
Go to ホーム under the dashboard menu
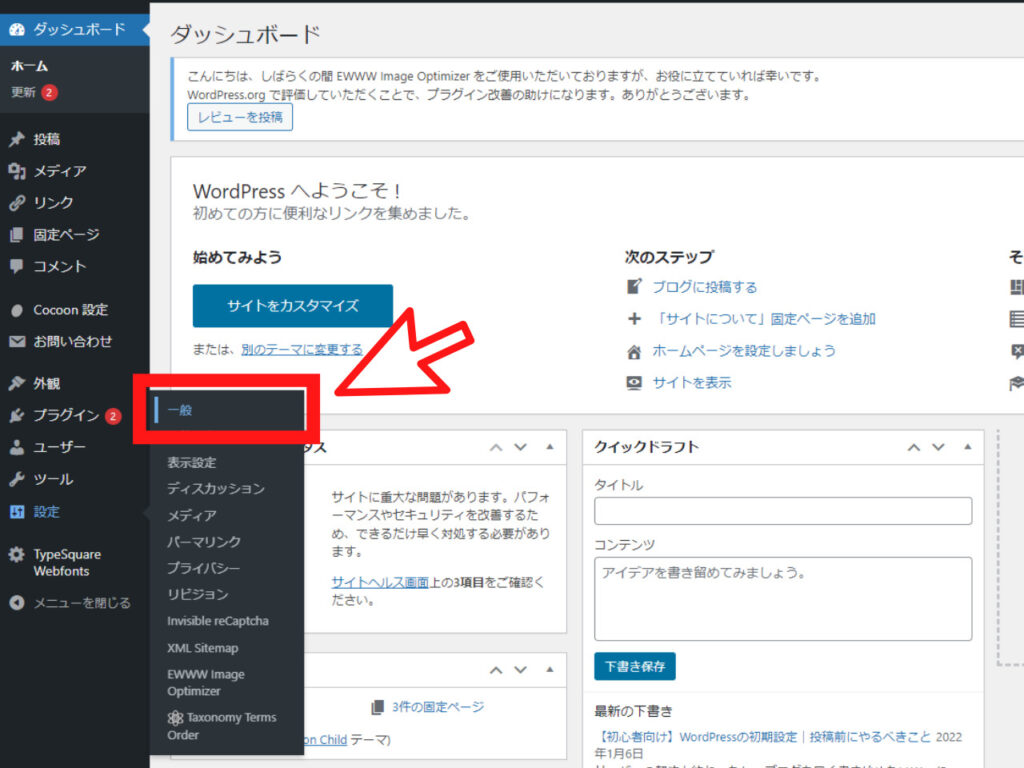pos(29,66)
